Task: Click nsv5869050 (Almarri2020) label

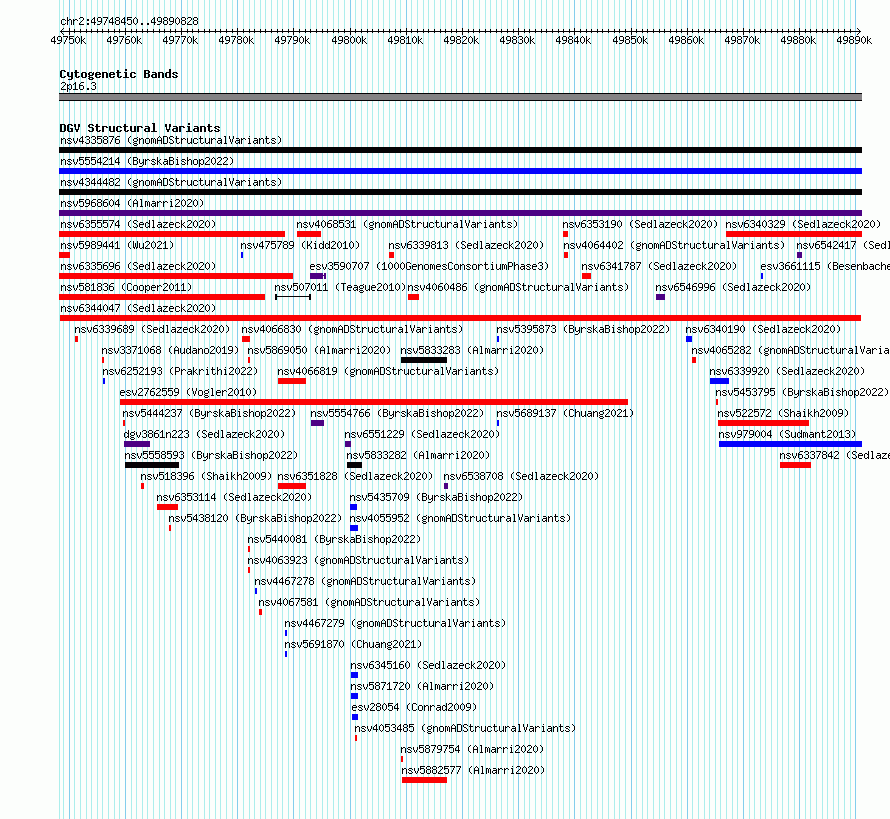Action: click(319, 350)
